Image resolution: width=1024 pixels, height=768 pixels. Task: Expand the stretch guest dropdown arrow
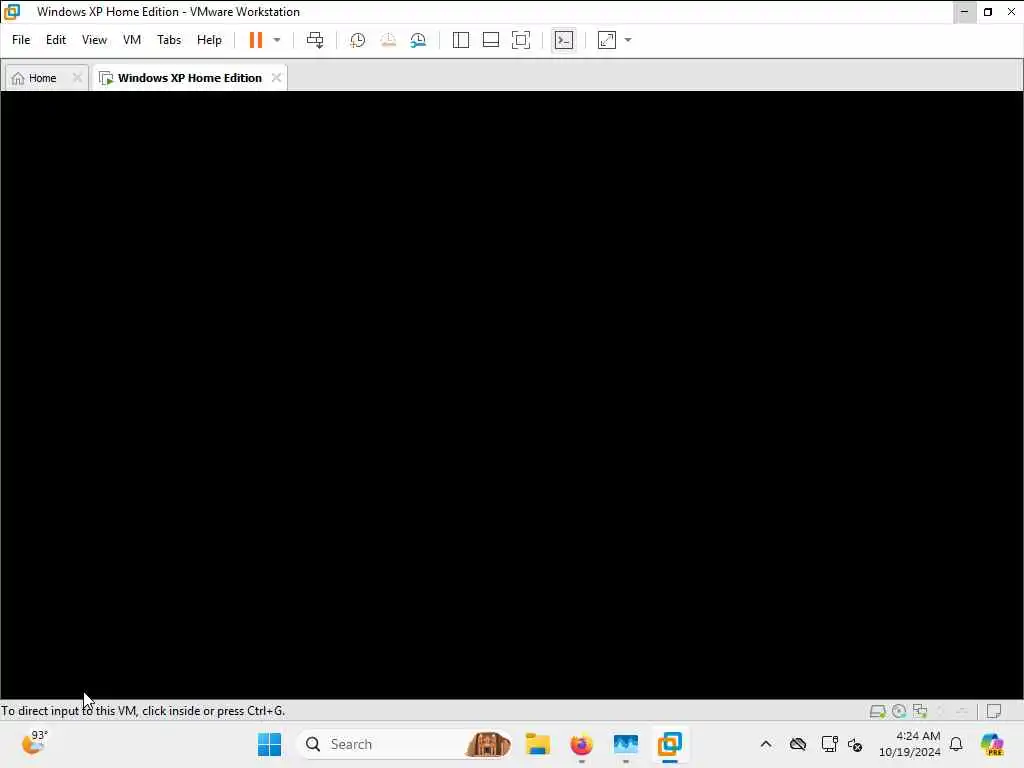pyautogui.click(x=628, y=40)
